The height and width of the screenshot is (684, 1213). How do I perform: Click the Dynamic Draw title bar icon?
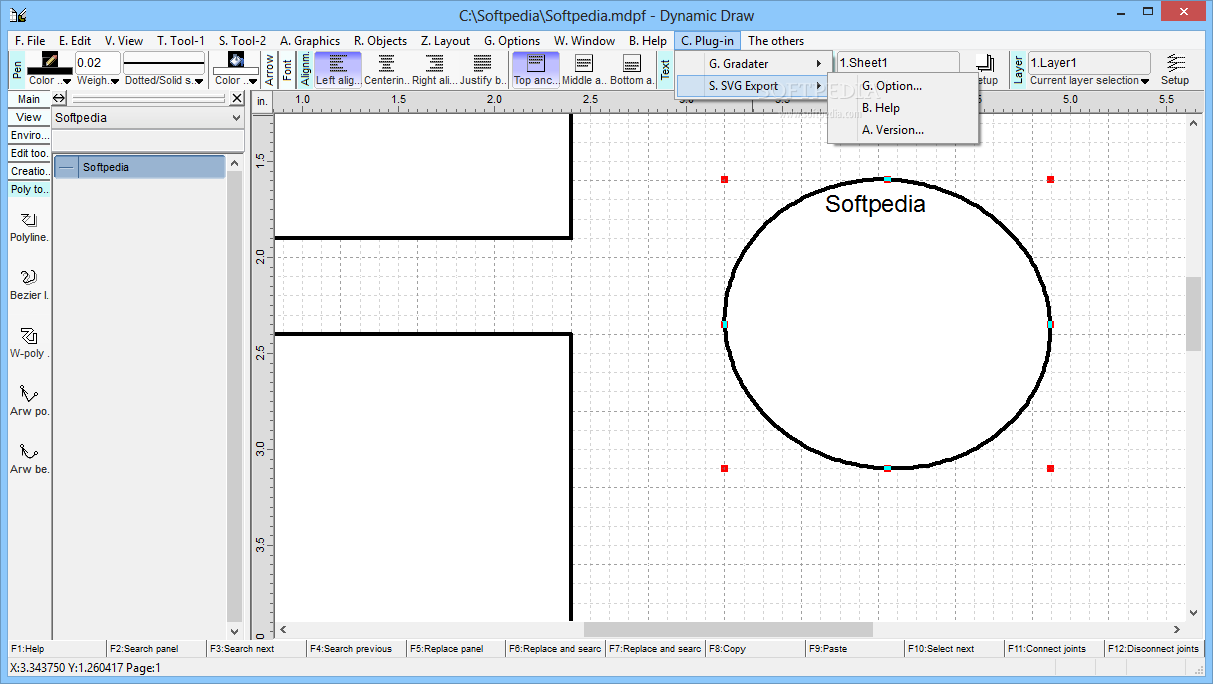click(x=18, y=15)
